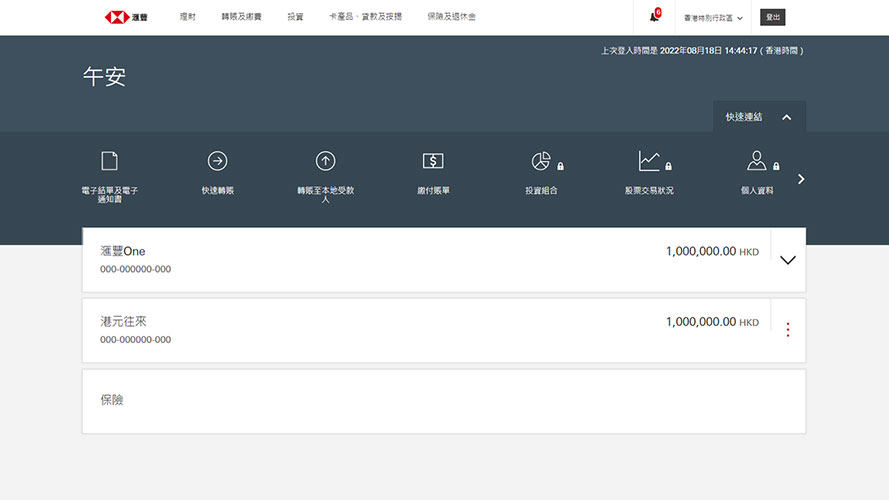Viewport: 889px width, 500px height.
Task: Open the 港元往來 three-dot options menu
Action: 788,330
